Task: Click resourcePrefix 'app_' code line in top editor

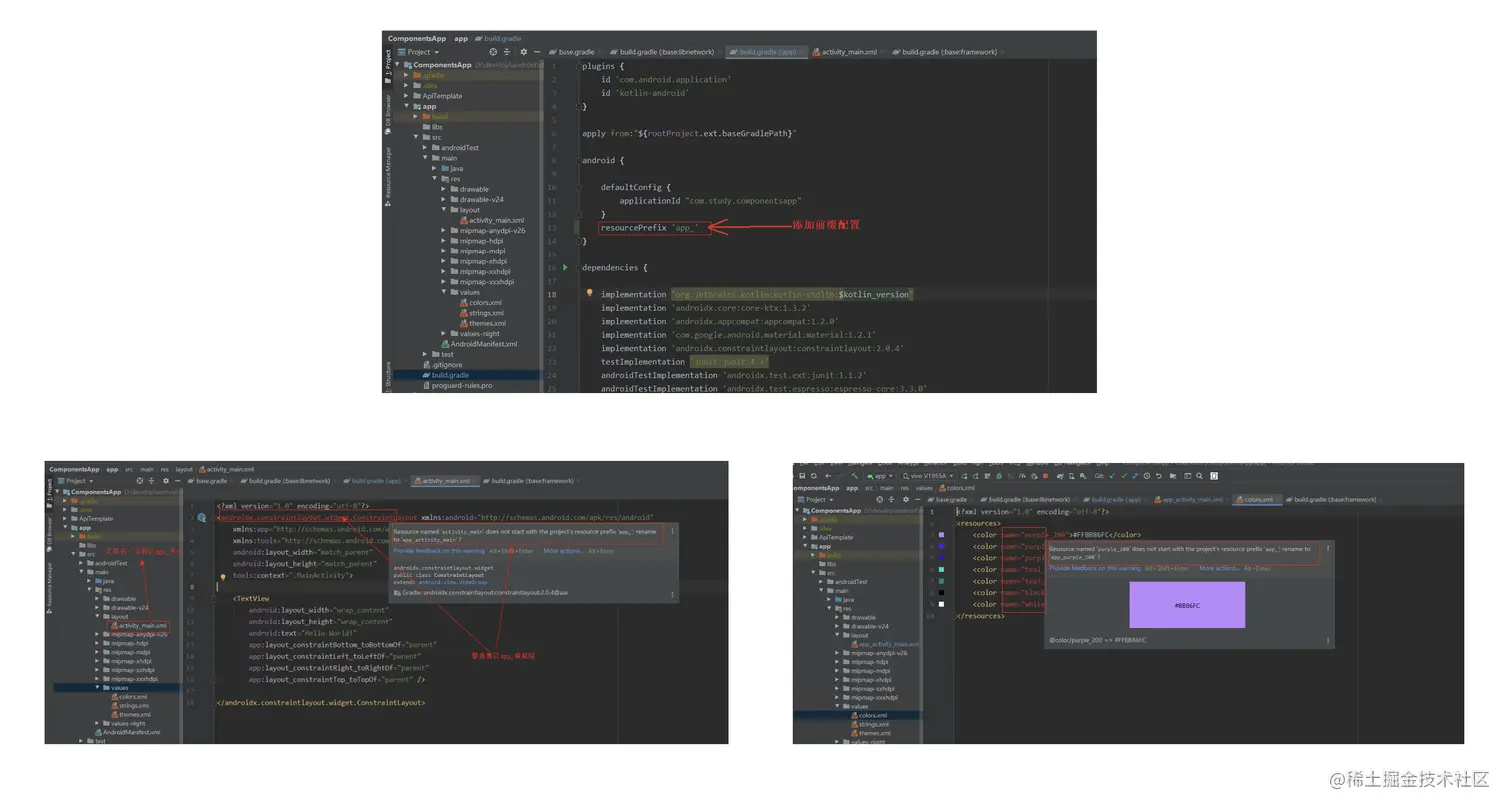Action: [649, 228]
